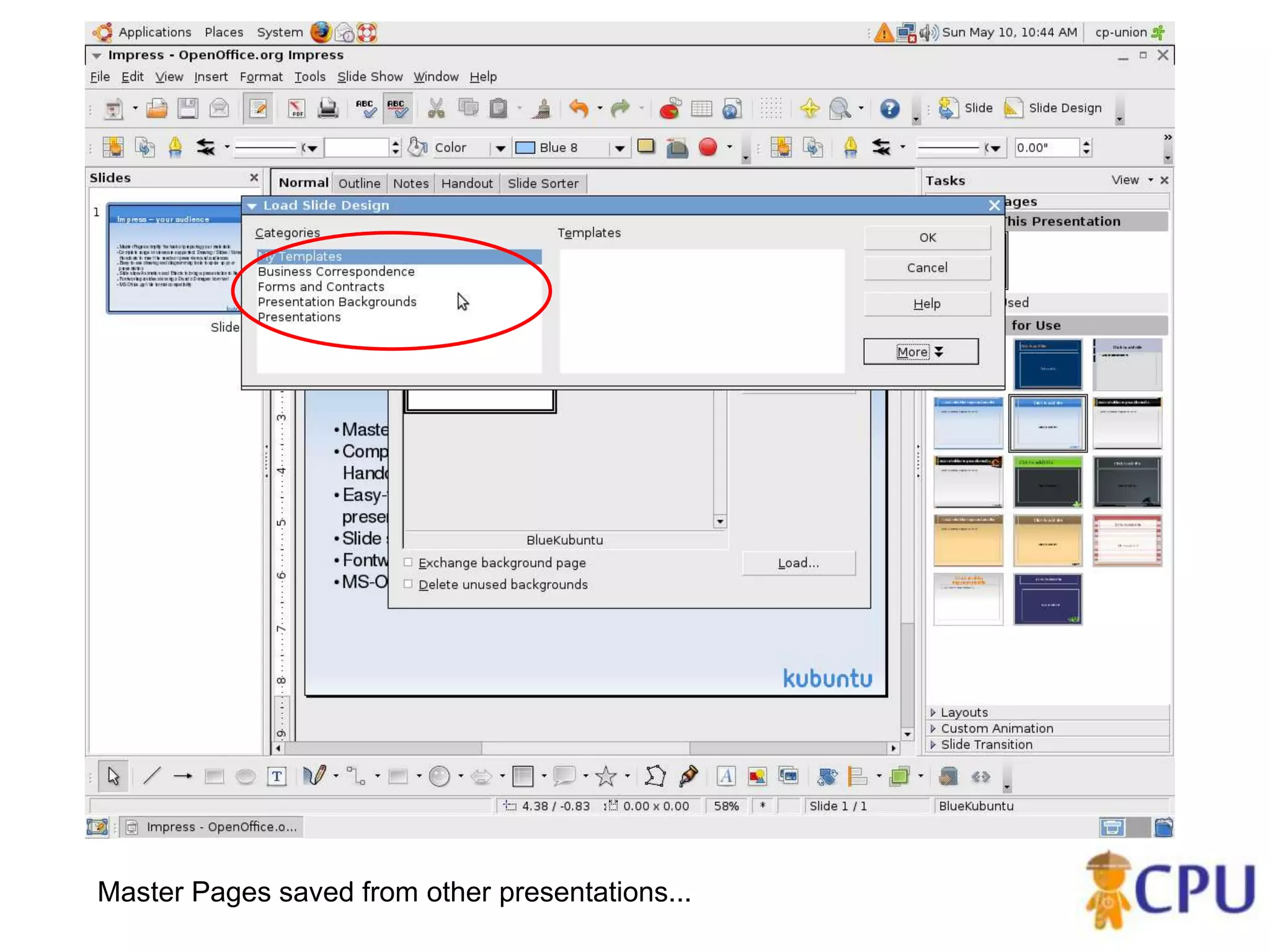Click the Cut scissors icon
Screen dimensions: 1270x952
(437, 109)
